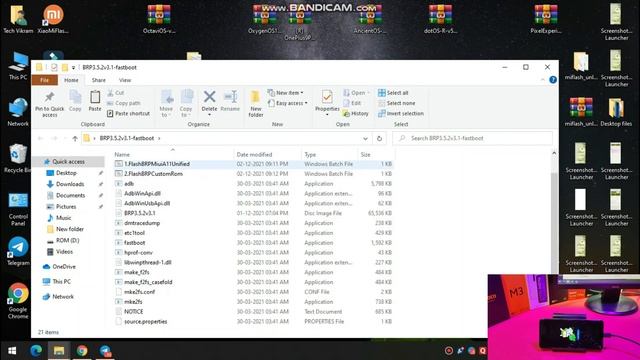Image resolution: width=640 pixels, height=360 pixels.
Task: Open Explorer help question mark icon
Action: click(x=553, y=80)
